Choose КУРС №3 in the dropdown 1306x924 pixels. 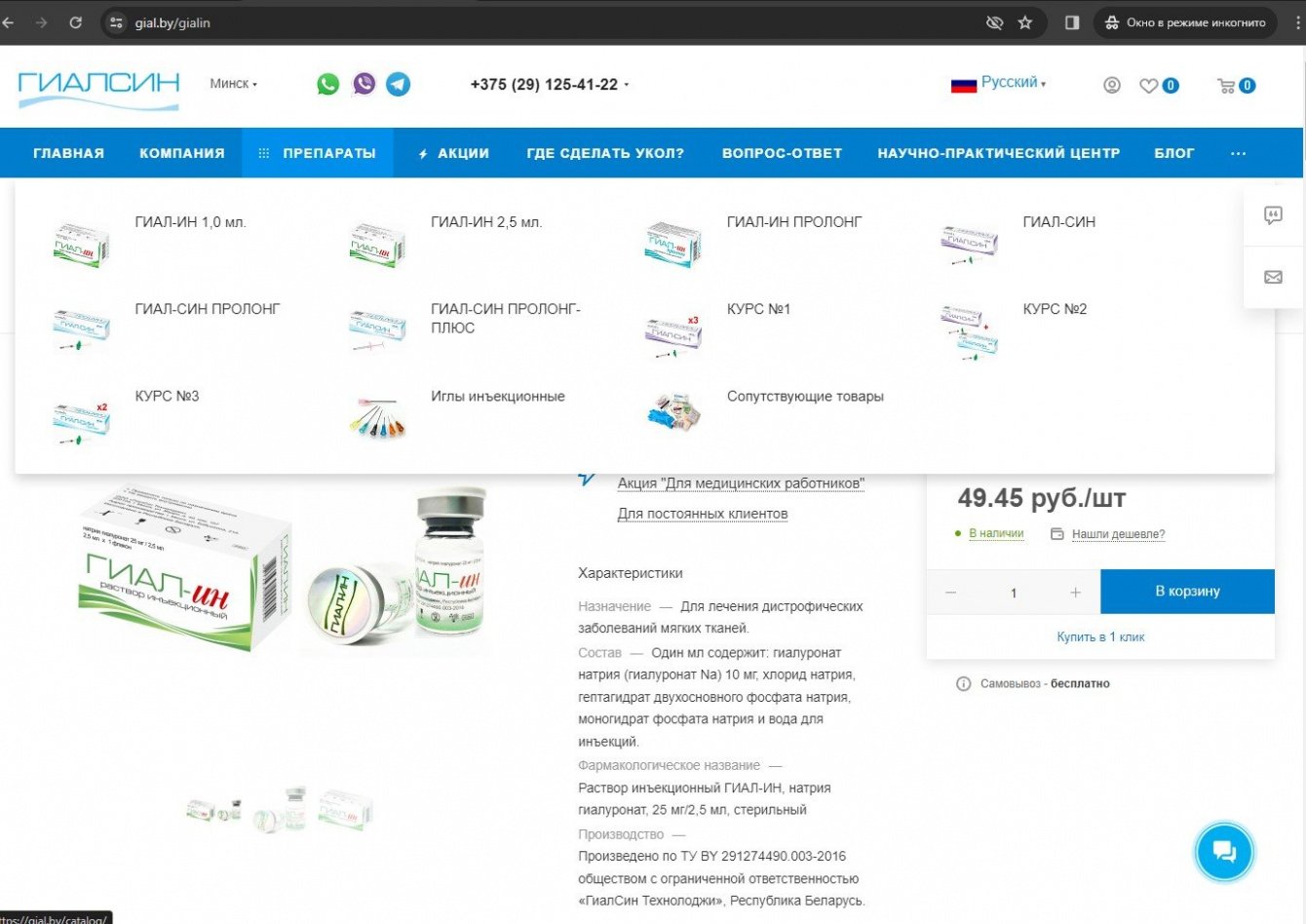click(x=167, y=396)
